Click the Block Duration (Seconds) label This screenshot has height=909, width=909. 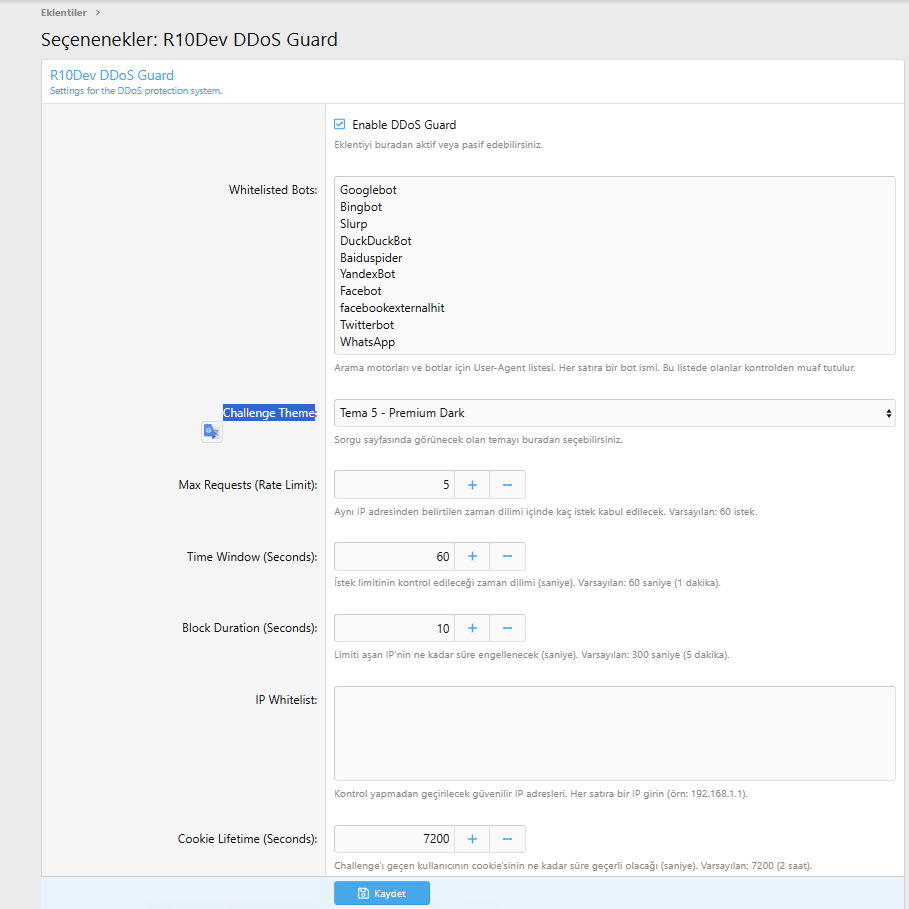[250, 628]
